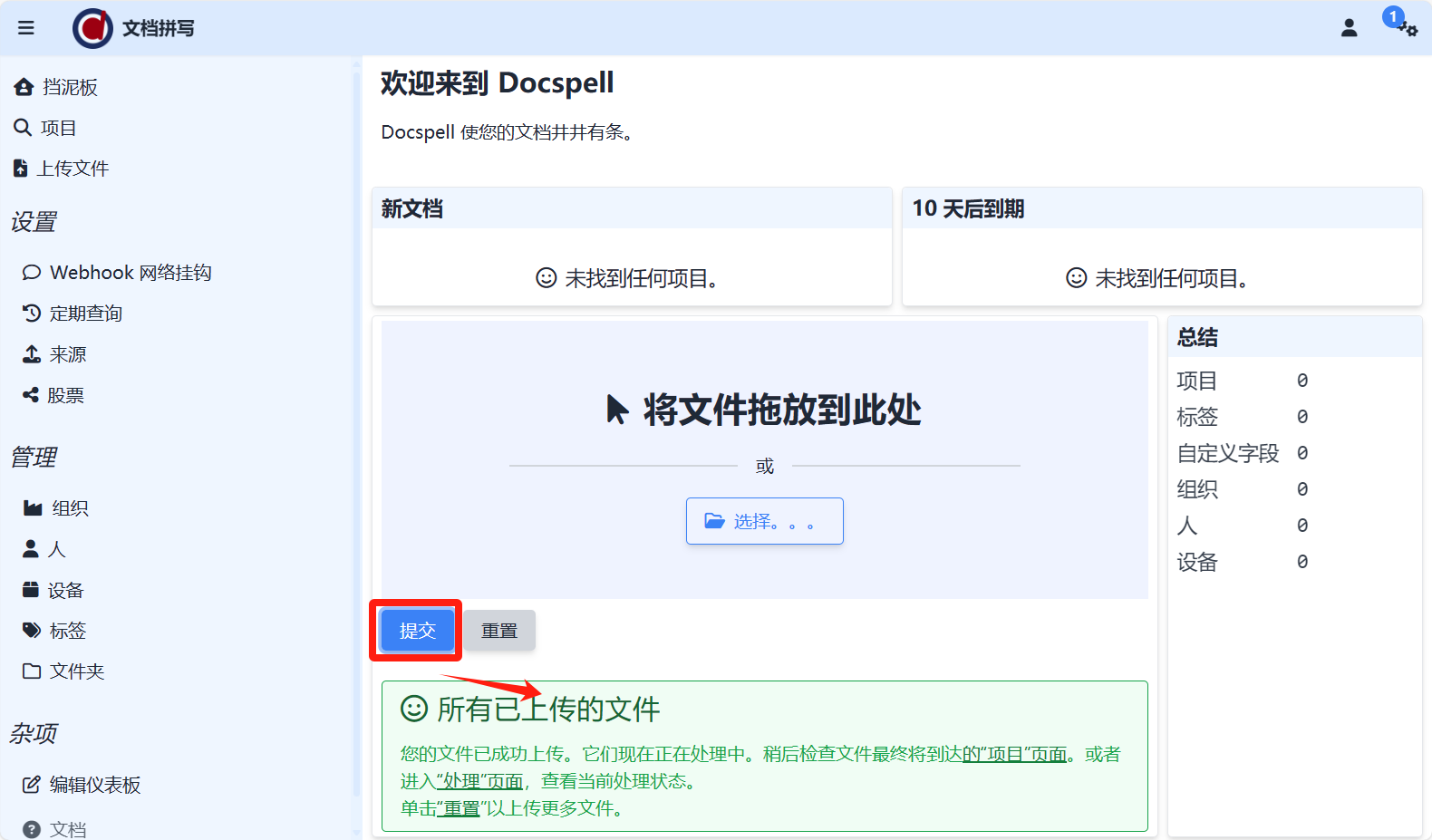
Task: Click the 重置 reset button
Action: [499, 631]
